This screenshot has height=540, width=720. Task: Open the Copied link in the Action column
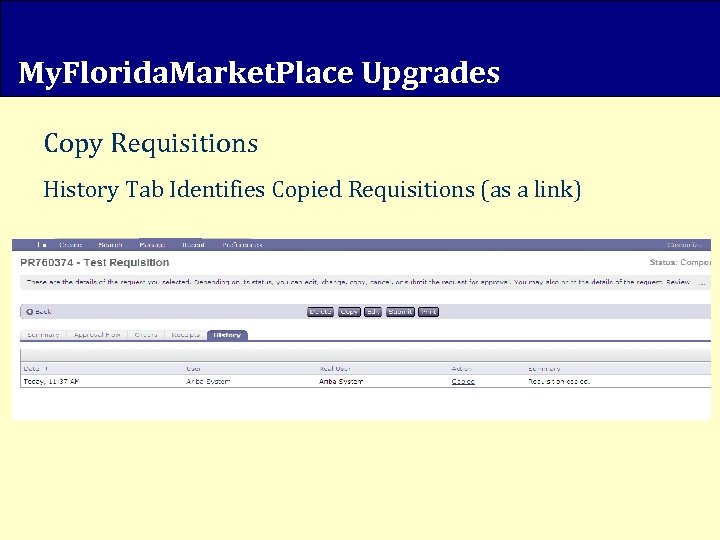click(x=463, y=381)
